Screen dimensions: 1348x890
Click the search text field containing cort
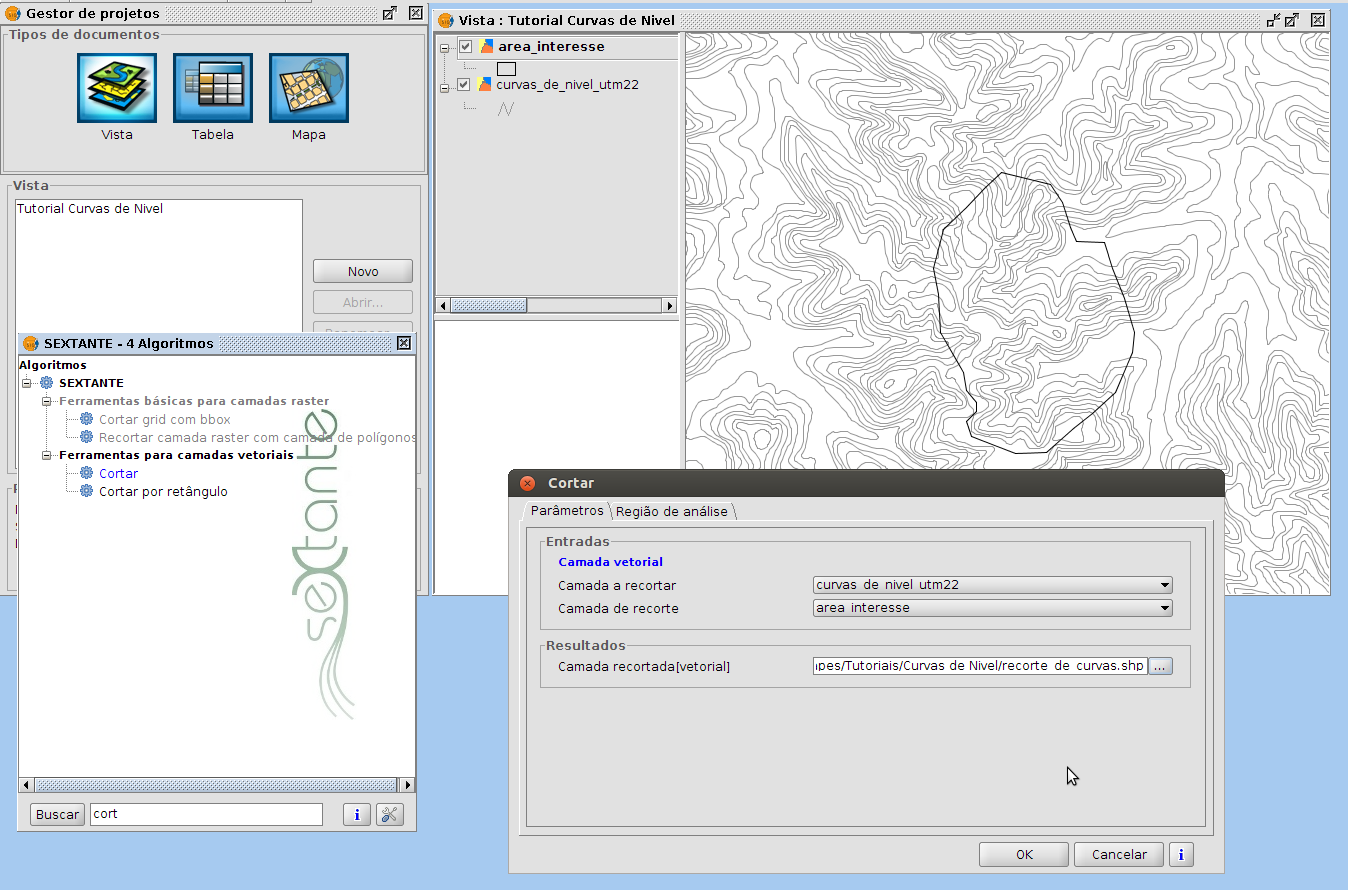[206, 814]
